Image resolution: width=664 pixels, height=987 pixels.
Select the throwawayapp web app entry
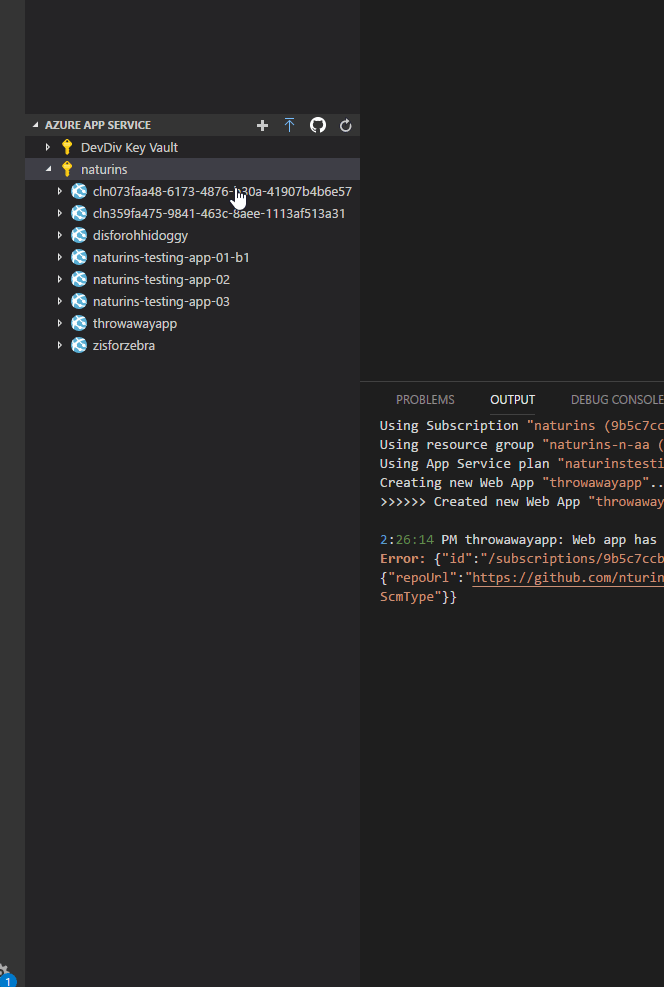pyautogui.click(x=134, y=323)
